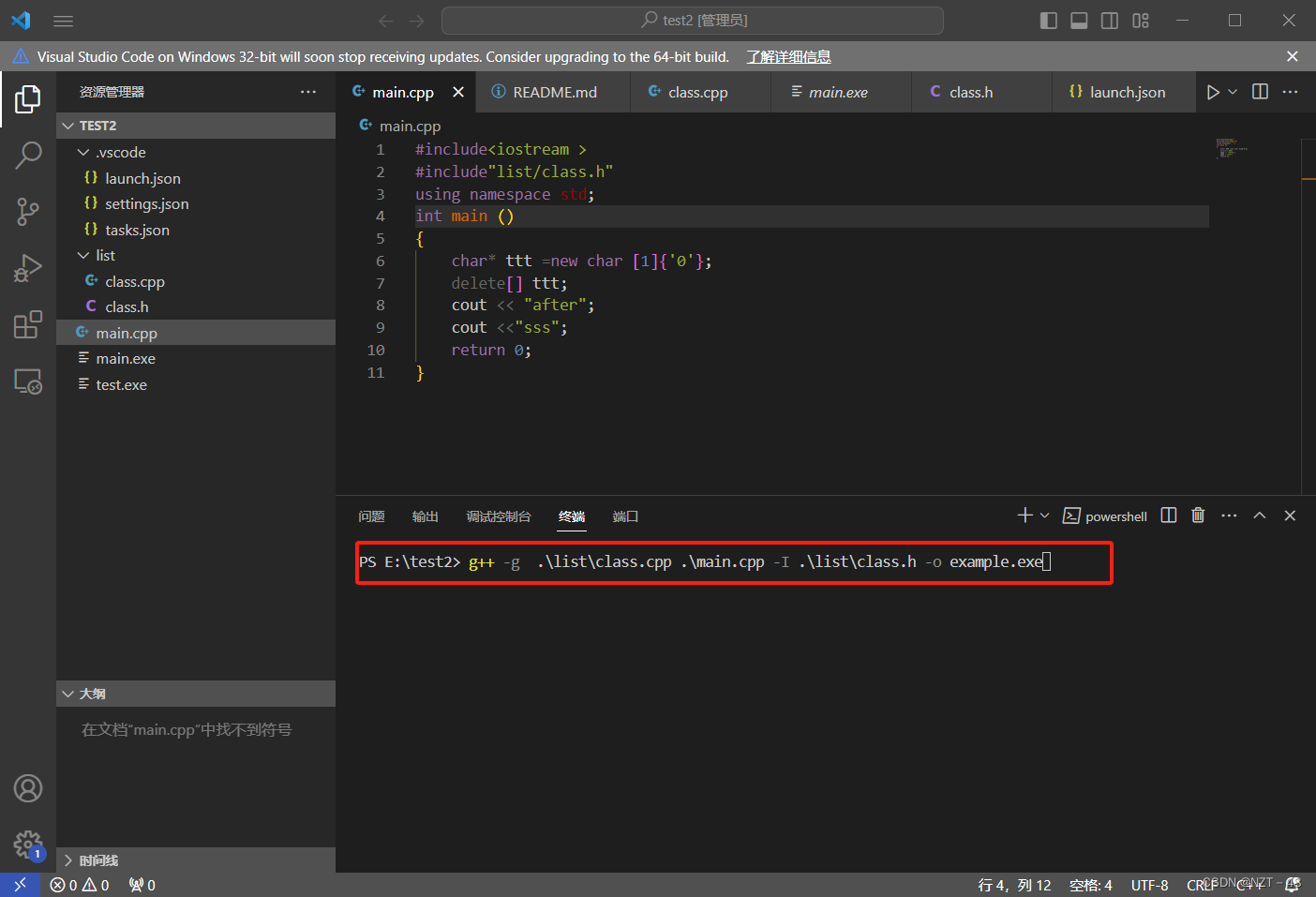
Task: Open the 端口 ports panel tab
Action: click(x=625, y=516)
